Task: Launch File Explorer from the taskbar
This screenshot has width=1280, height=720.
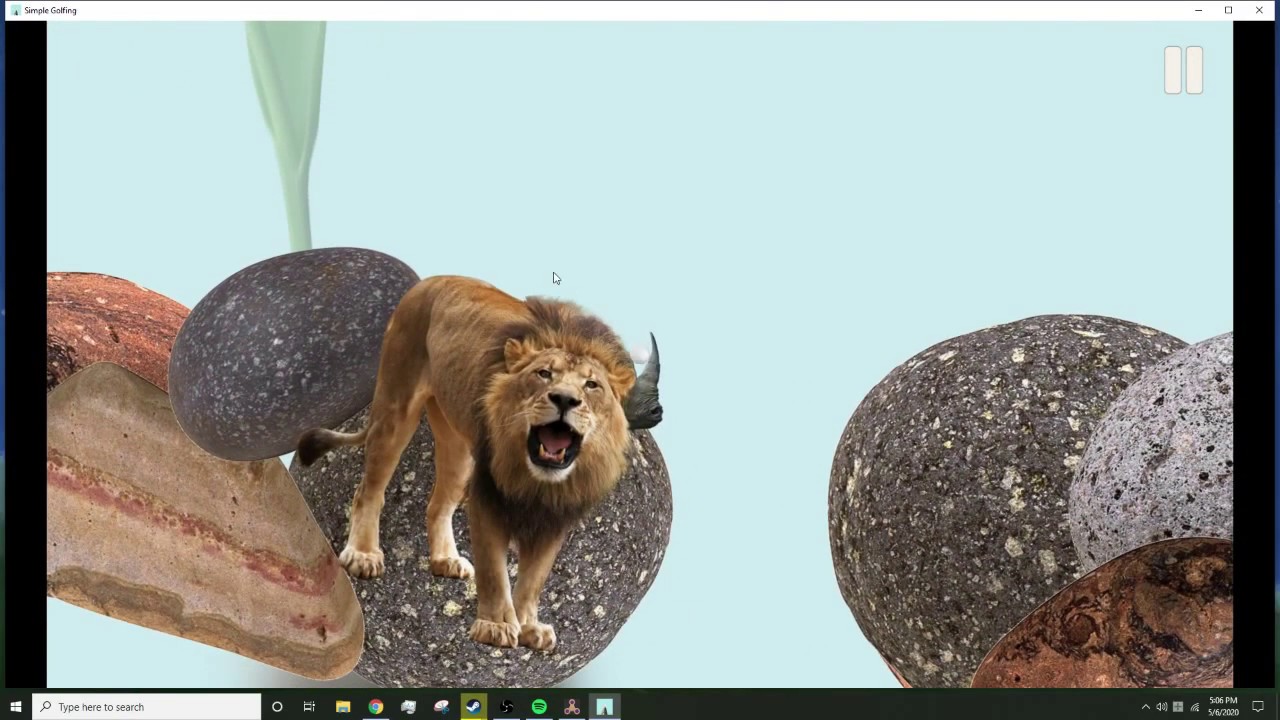Action: [343, 707]
